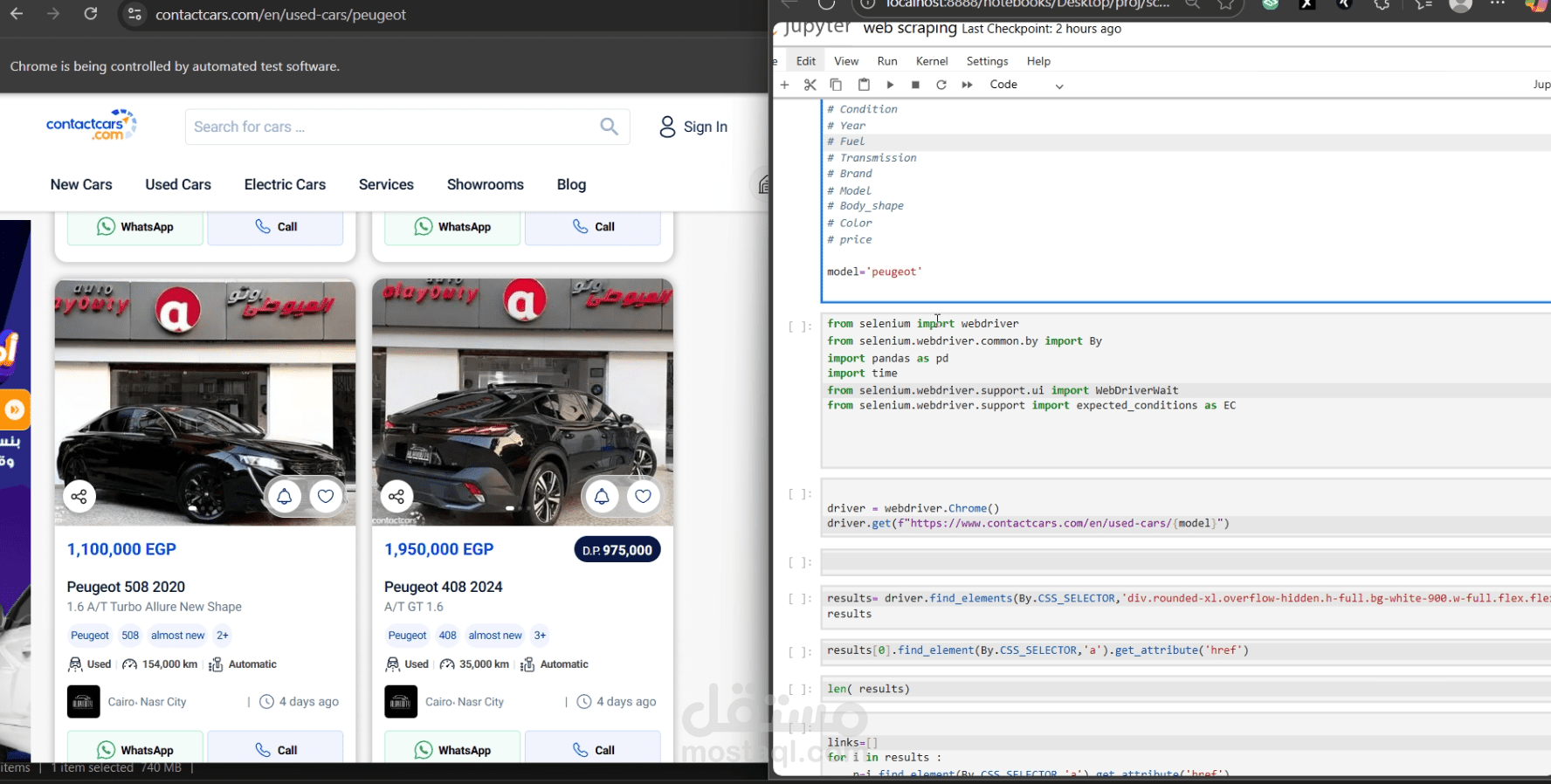Screen dimensions: 1551x784
Task: Open the Electric Cars tab
Action: click(285, 184)
